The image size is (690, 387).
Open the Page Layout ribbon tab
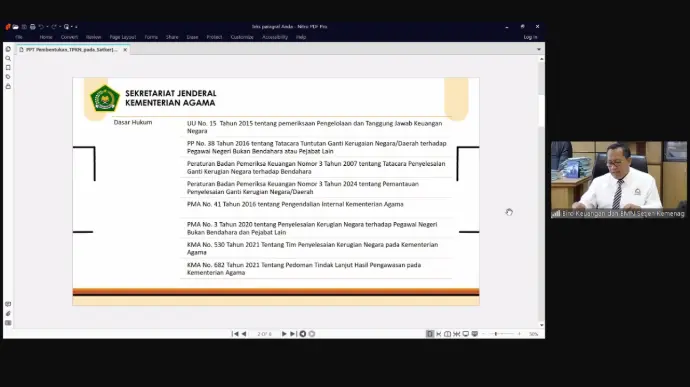[123, 37]
